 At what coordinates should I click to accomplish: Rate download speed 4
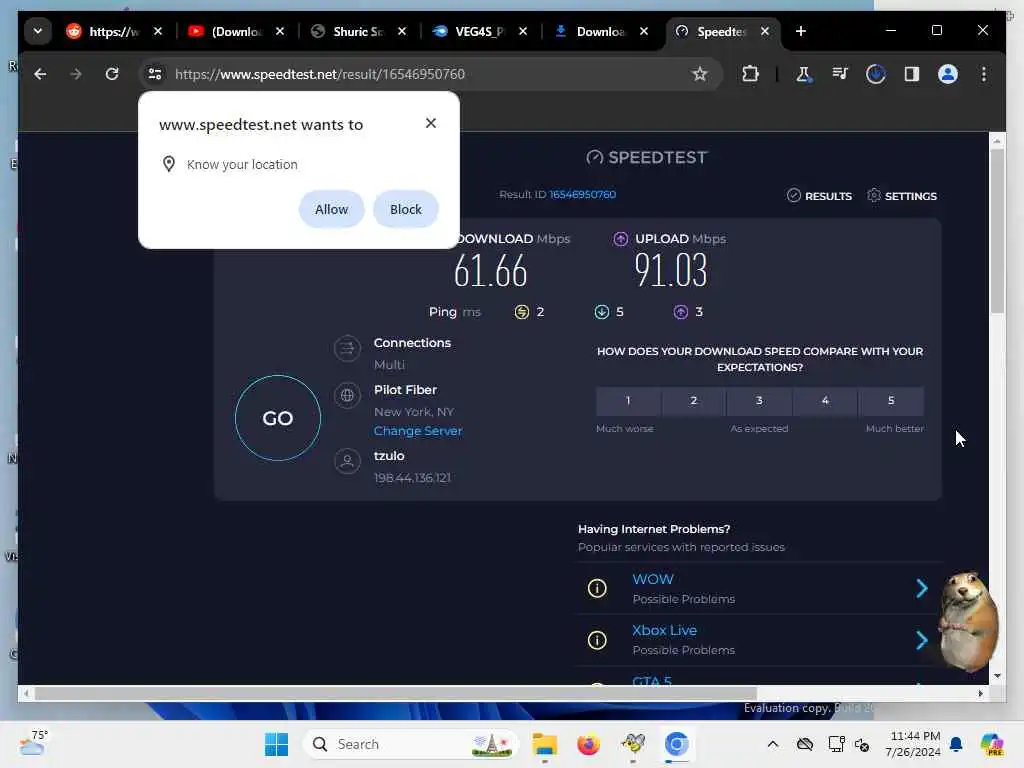coord(825,401)
